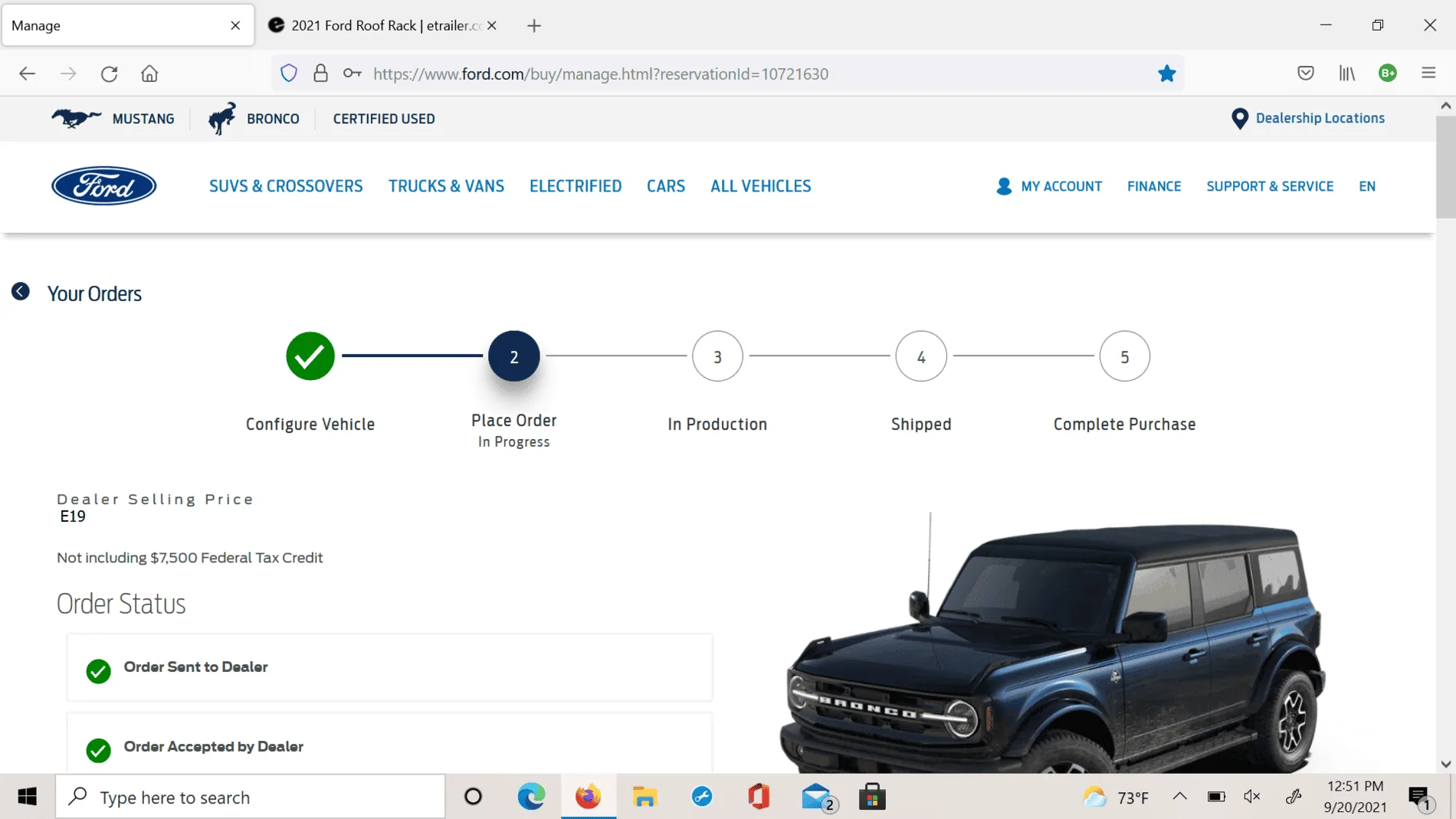Image resolution: width=1456 pixels, height=819 pixels.
Task: Click the Mustang pony logo
Action: tap(76, 118)
